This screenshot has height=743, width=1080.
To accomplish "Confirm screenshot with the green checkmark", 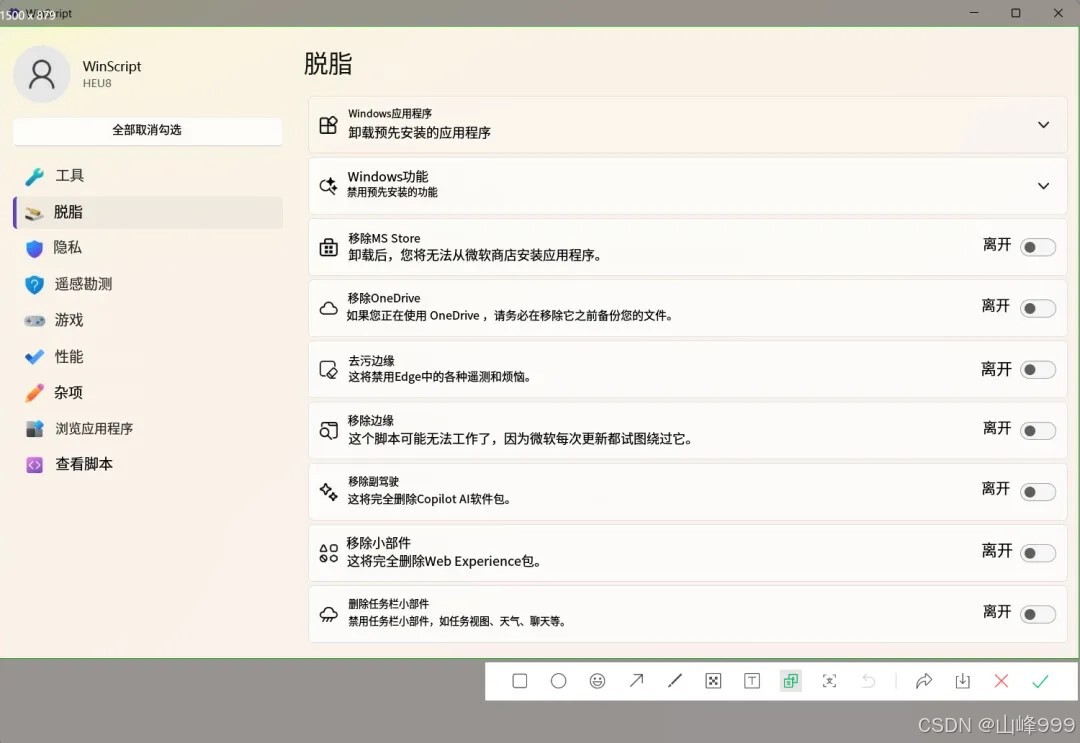I will tap(1040, 681).
